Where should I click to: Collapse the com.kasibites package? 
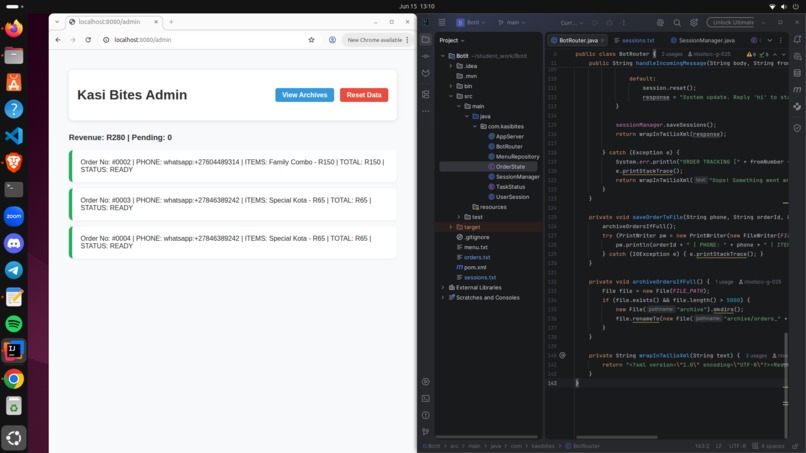[x=475, y=126]
